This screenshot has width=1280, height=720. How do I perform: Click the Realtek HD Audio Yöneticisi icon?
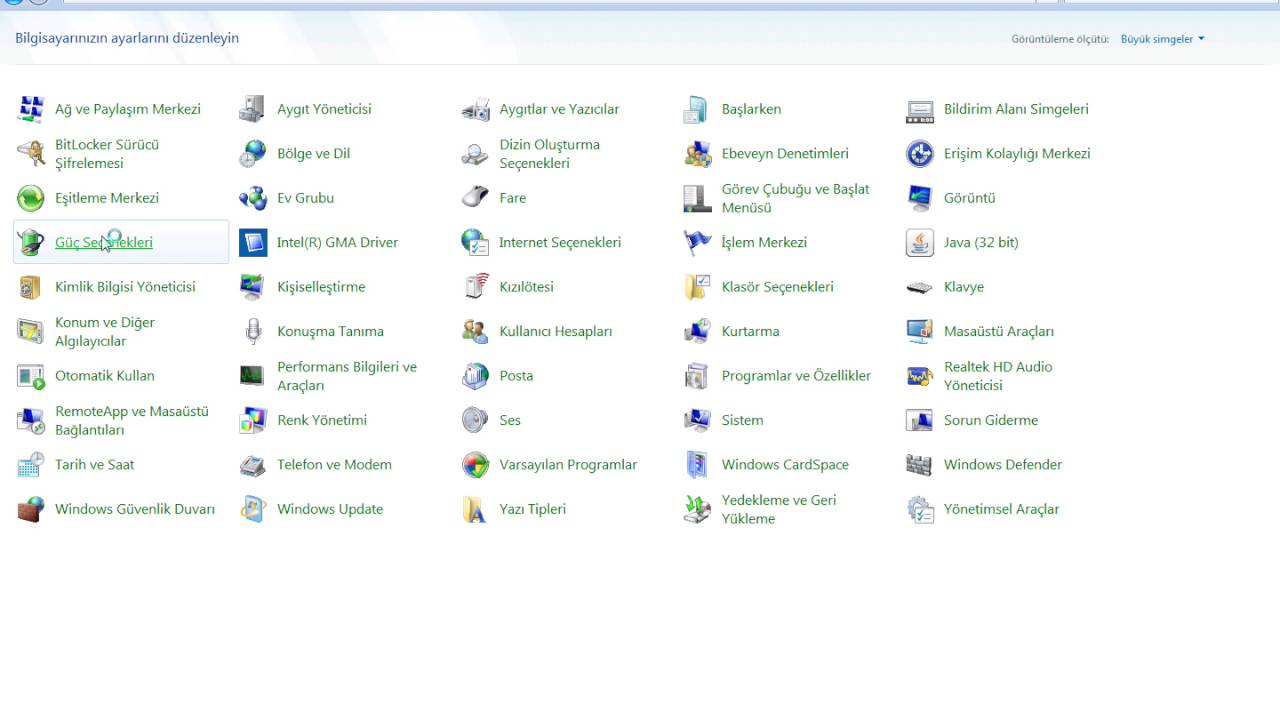click(919, 376)
